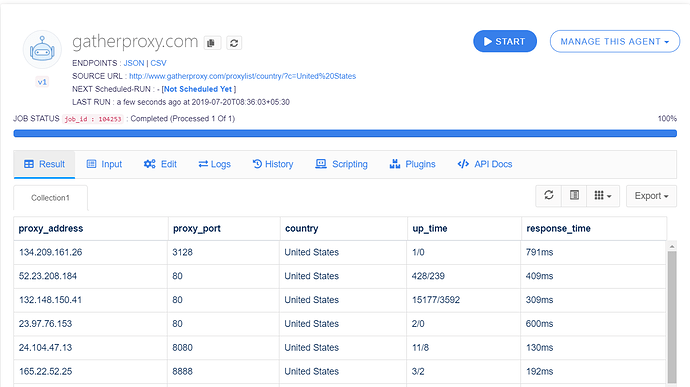Screen dimensions: 690x387
Task: Open the CSV endpoint link
Action: point(158,63)
